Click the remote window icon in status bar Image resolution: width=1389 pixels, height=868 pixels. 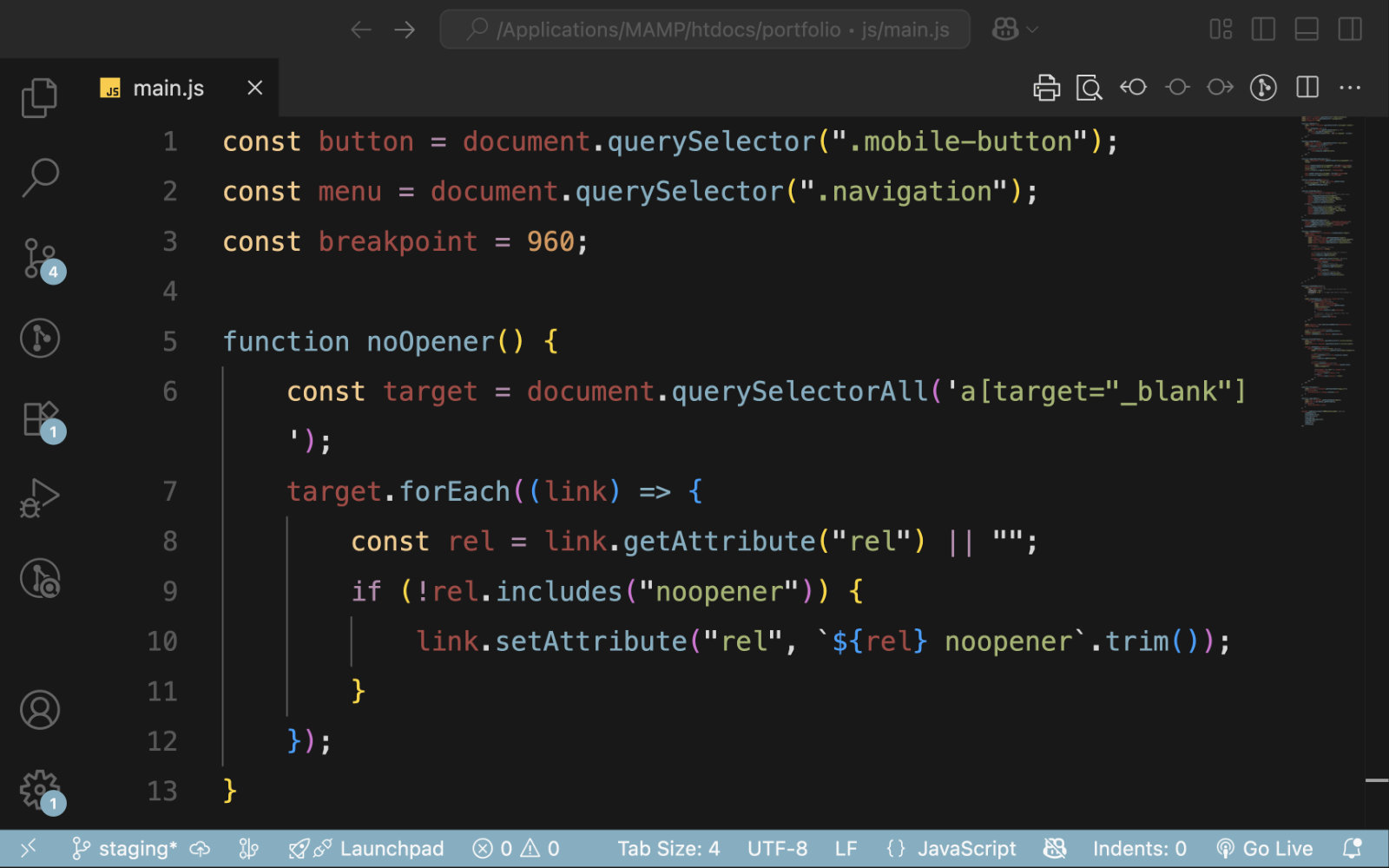click(x=28, y=848)
